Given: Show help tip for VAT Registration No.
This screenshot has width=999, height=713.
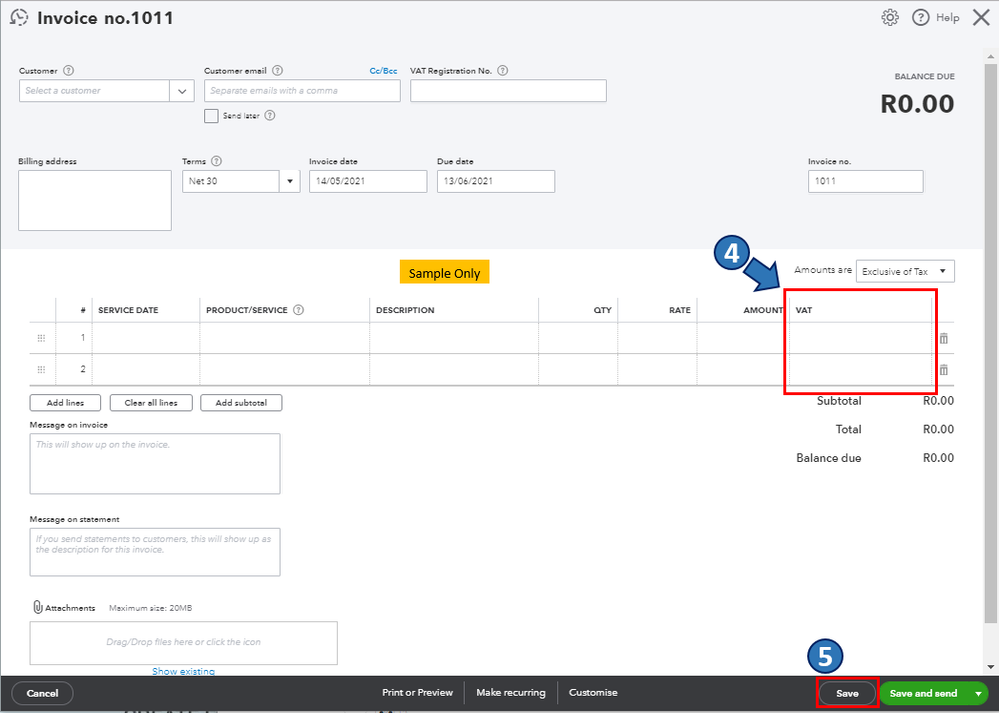Looking at the screenshot, I should coord(503,71).
